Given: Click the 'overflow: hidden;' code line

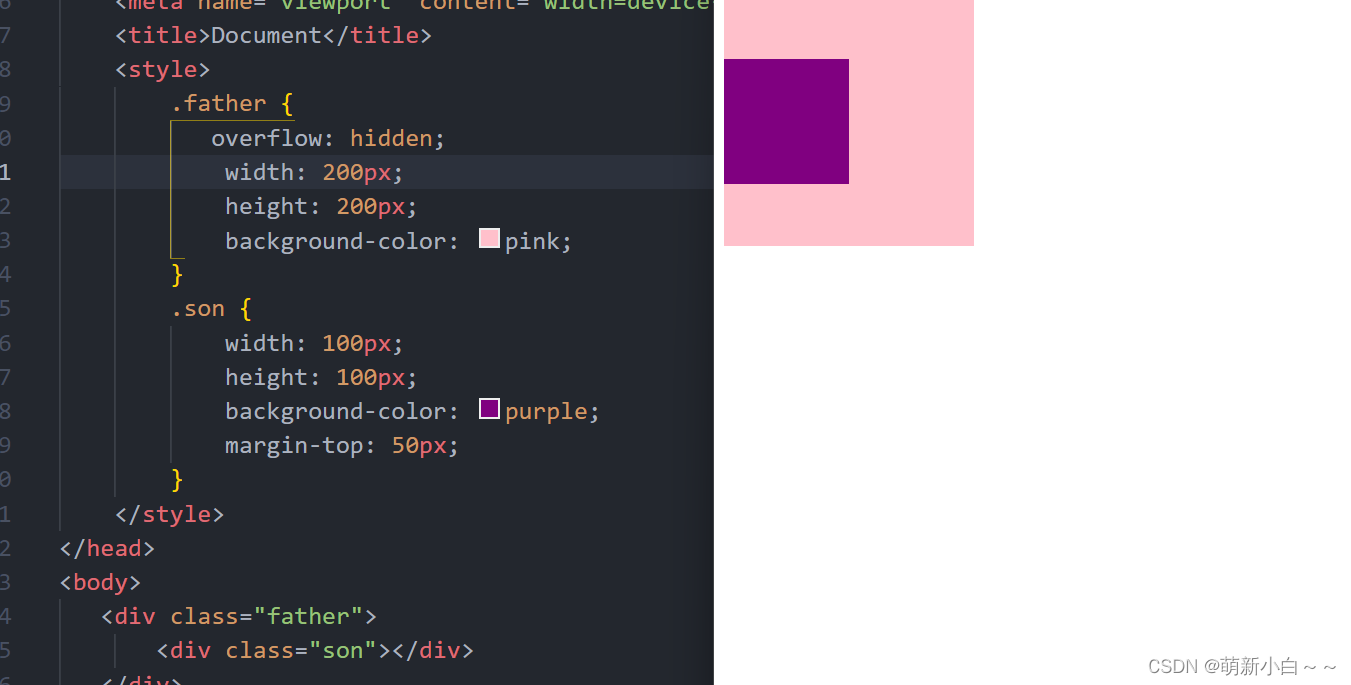Looking at the screenshot, I should 328,138.
